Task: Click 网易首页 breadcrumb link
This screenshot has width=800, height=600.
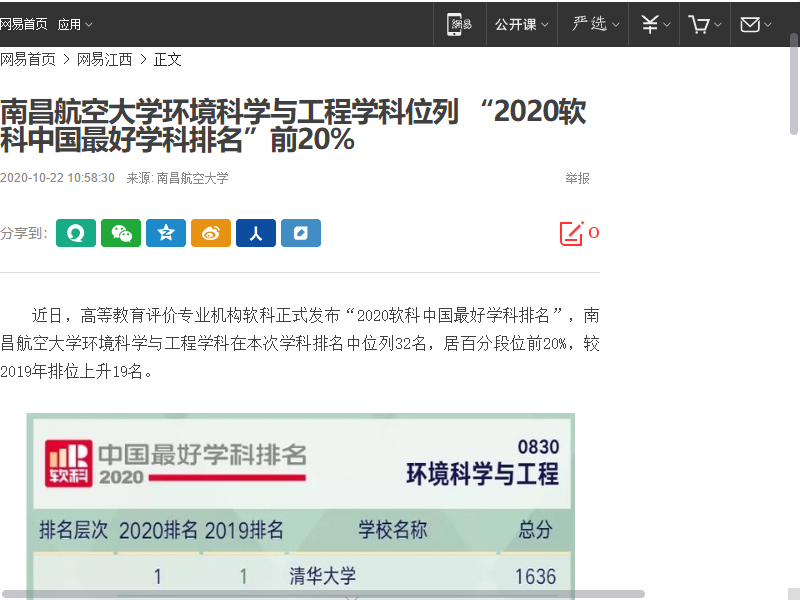Action: tap(28, 60)
